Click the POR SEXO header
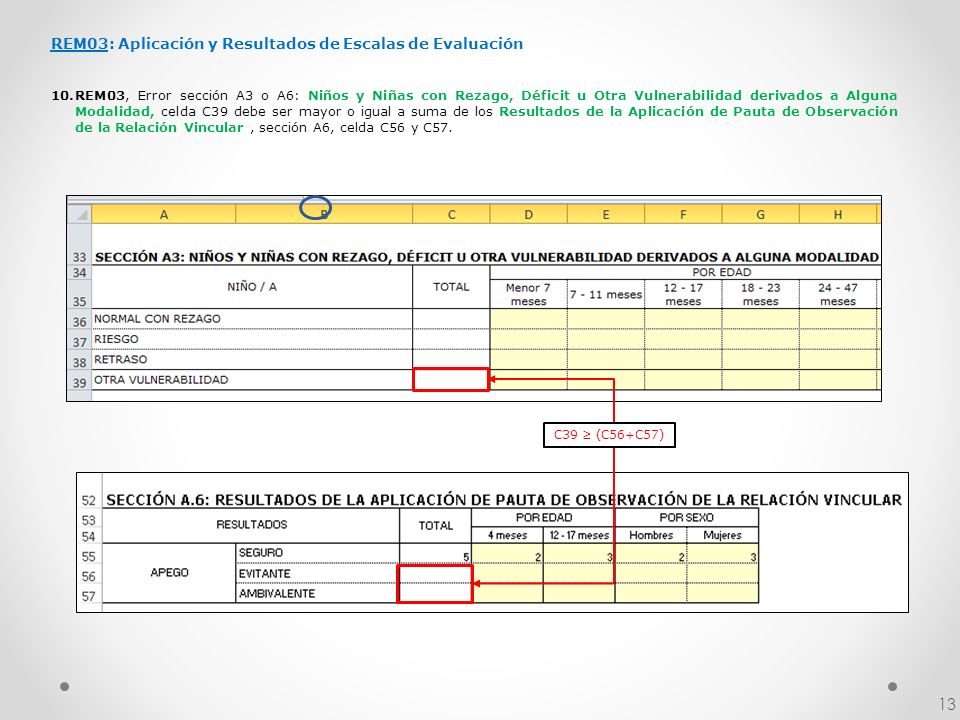Screen dimensions: 960x720 pos(686,517)
